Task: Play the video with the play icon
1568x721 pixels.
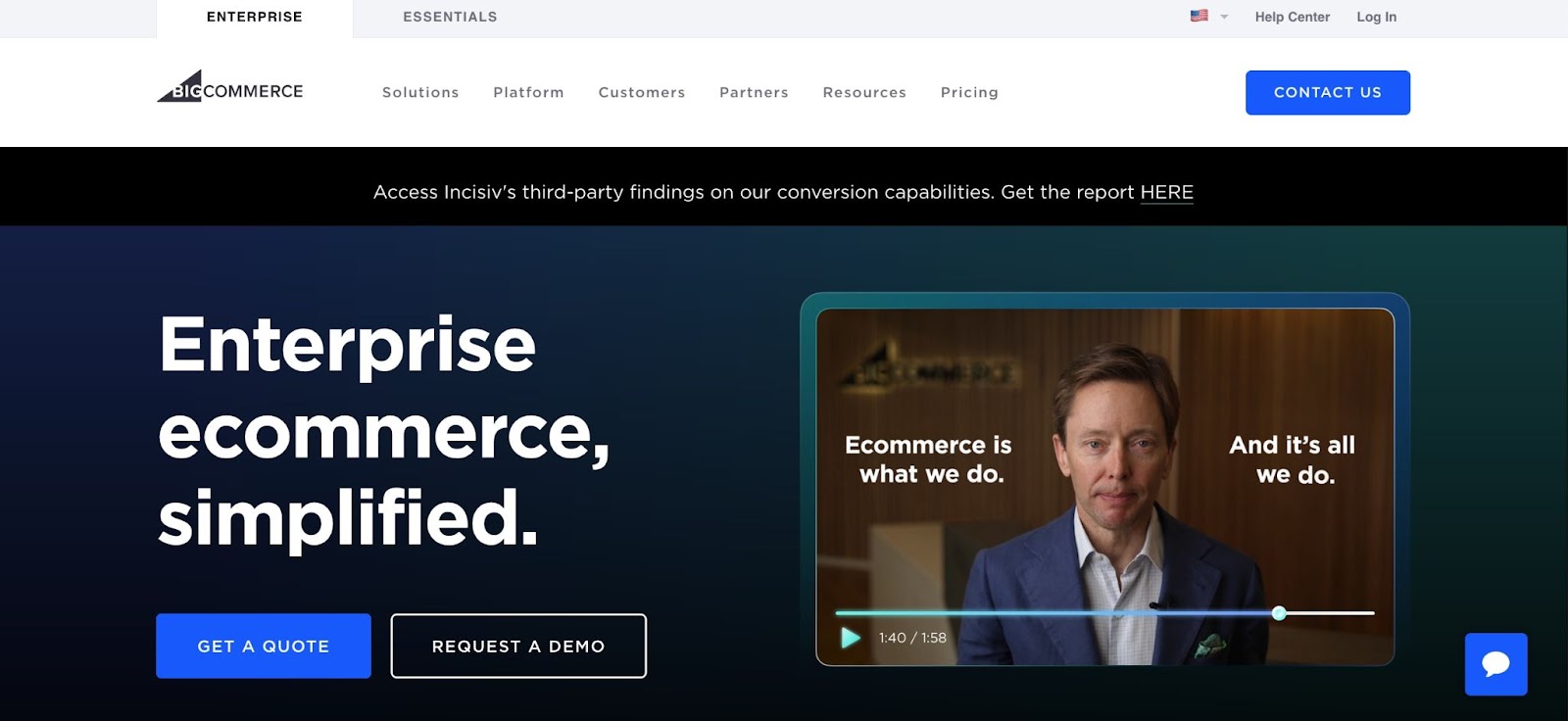Action: pyautogui.click(x=851, y=638)
